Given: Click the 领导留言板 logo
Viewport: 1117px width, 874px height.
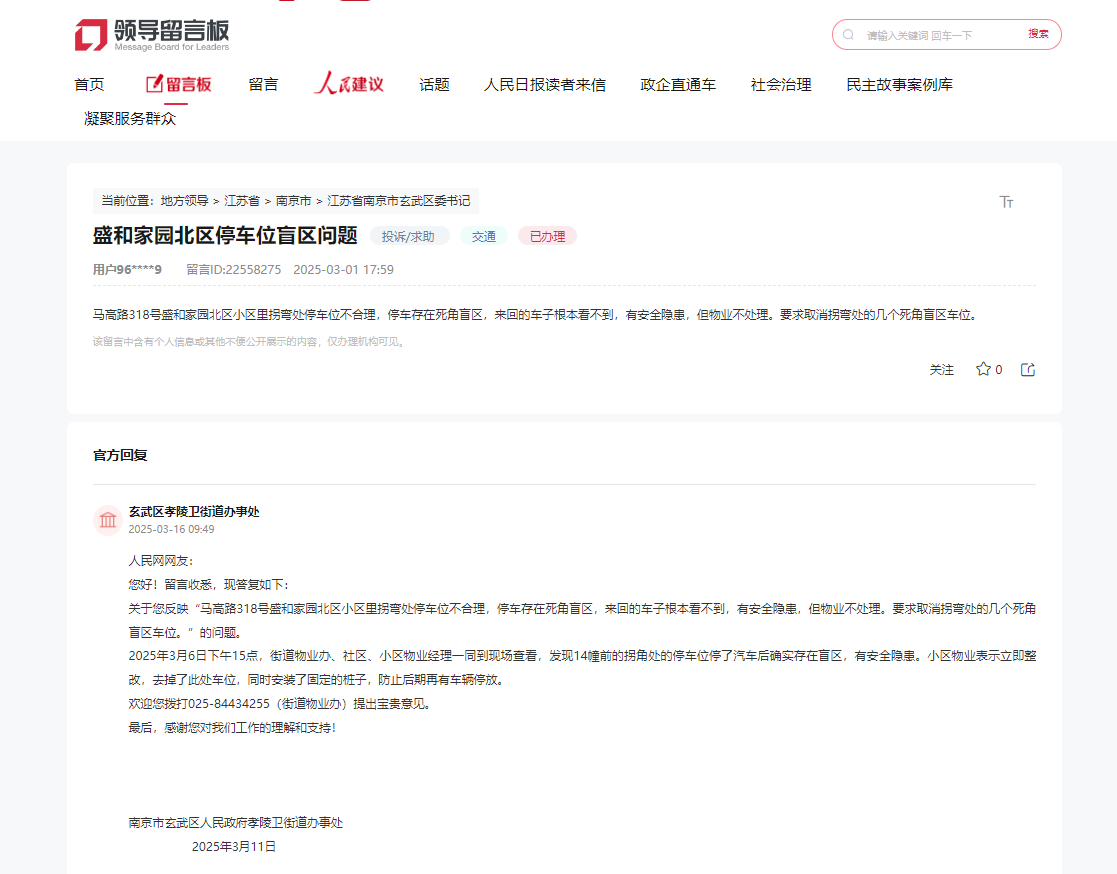Looking at the screenshot, I should 150,33.
